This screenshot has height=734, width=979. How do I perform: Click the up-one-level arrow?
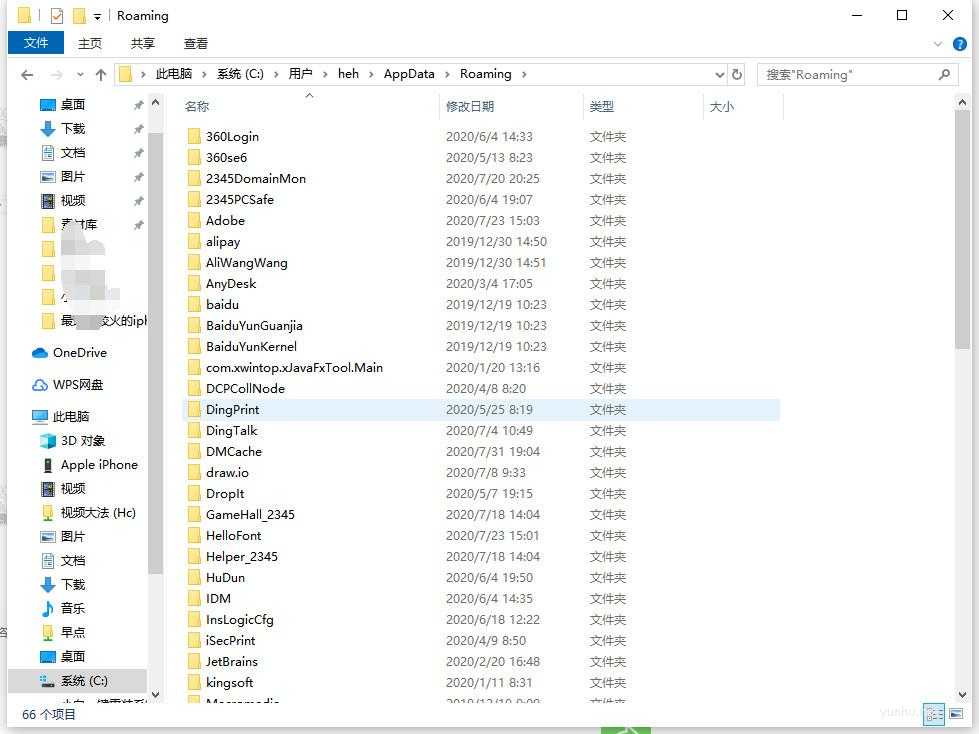pyautogui.click(x=100, y=73)
